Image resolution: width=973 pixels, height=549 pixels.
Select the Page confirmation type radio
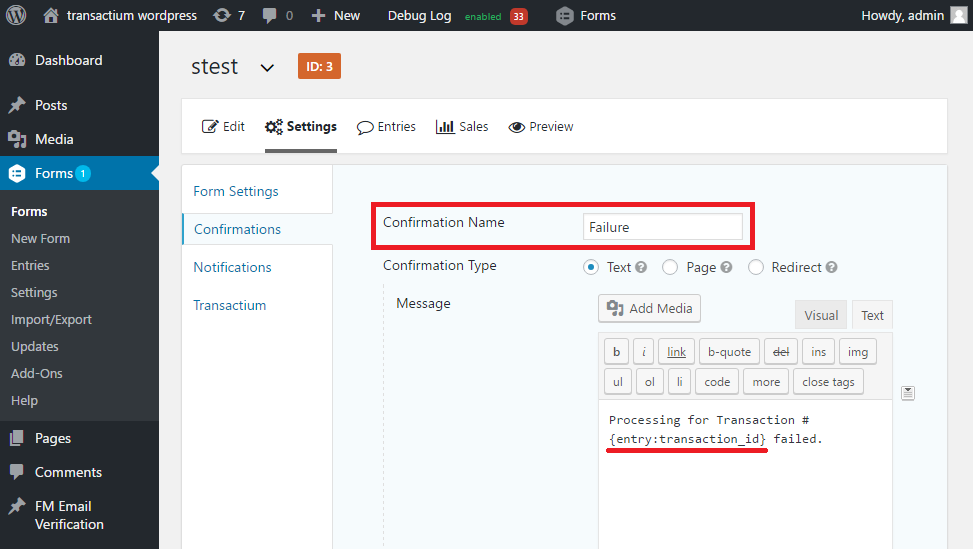click(670, 267)
